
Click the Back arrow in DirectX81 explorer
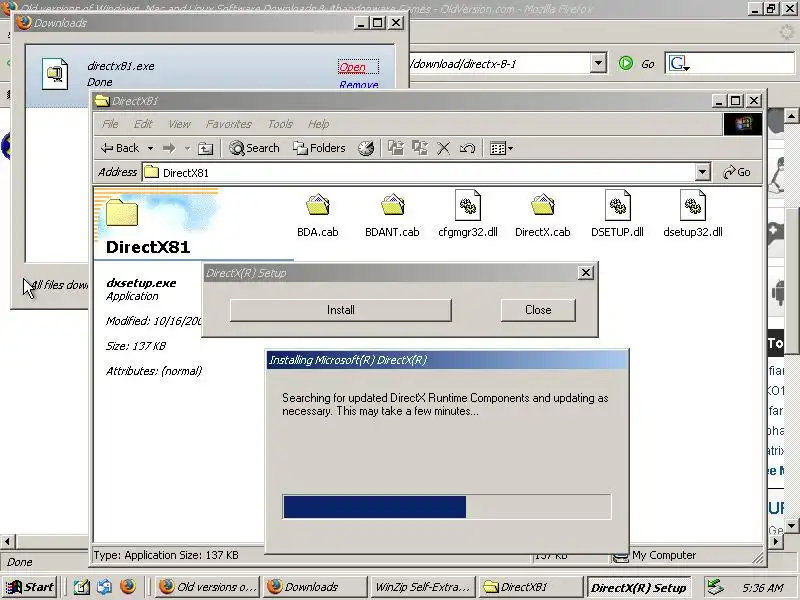pos(120,148)
